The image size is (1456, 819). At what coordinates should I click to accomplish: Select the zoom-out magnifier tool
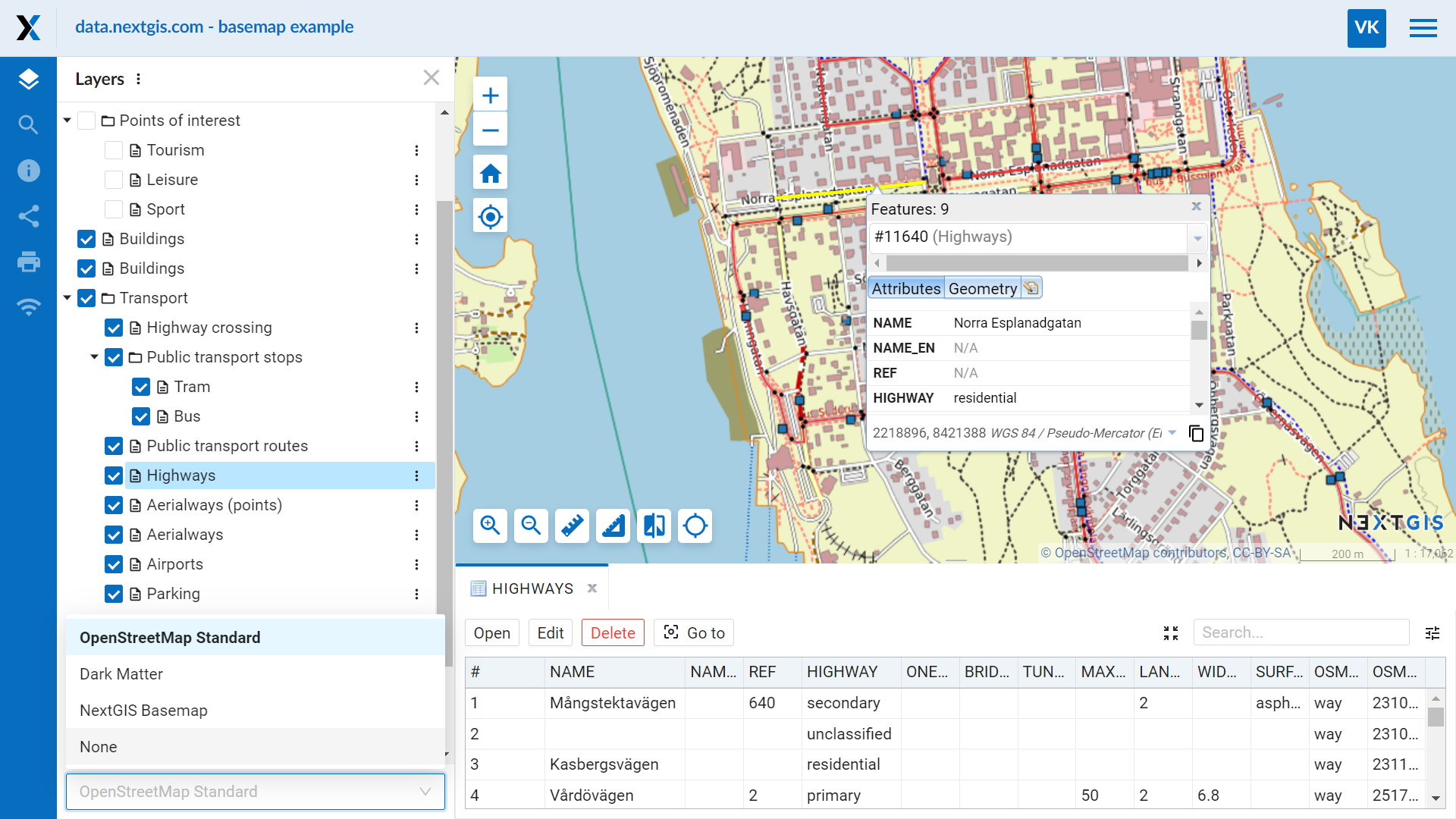pos(531,526)
